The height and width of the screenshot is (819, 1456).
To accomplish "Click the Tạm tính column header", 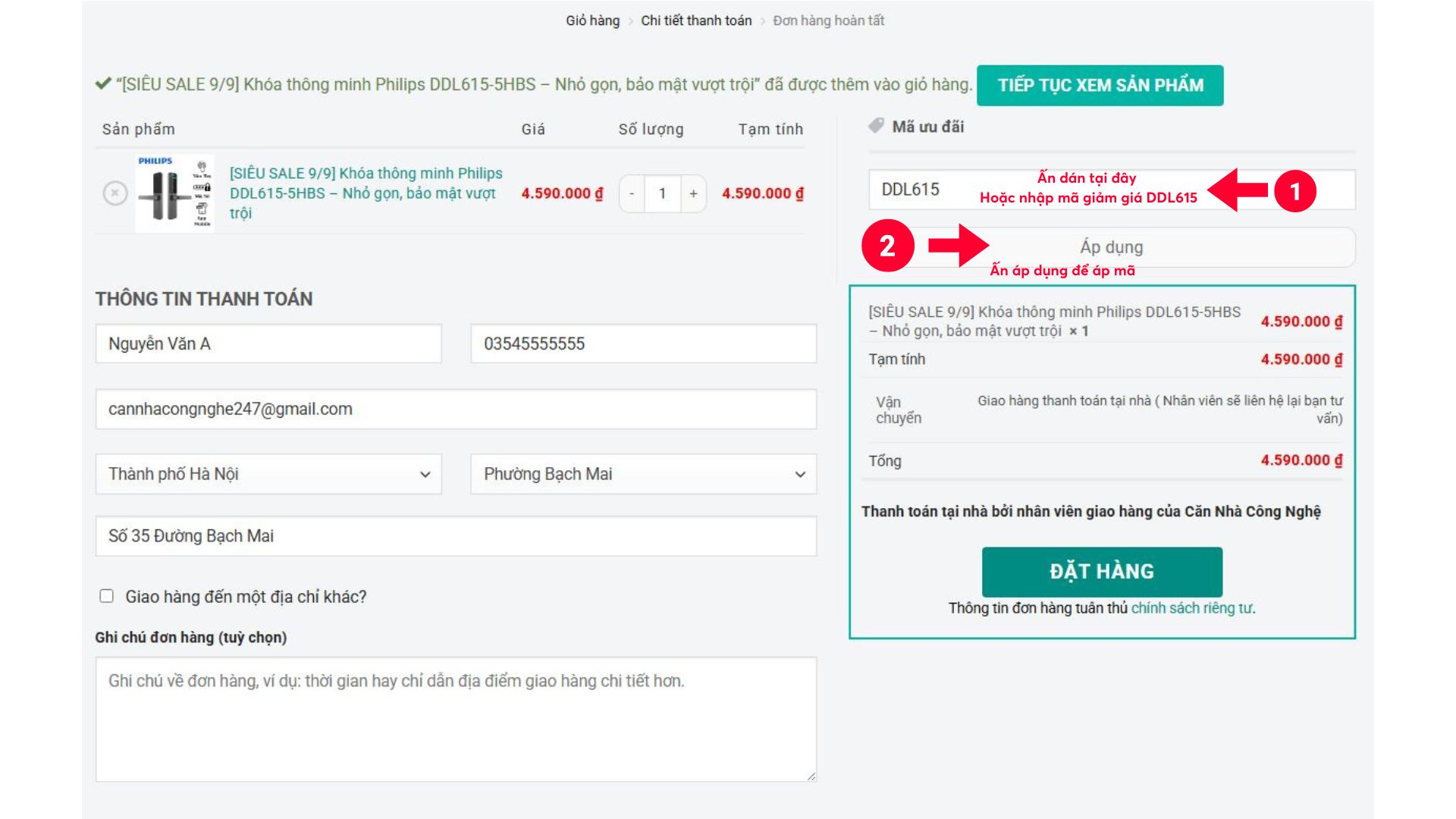I will (770, 129).
